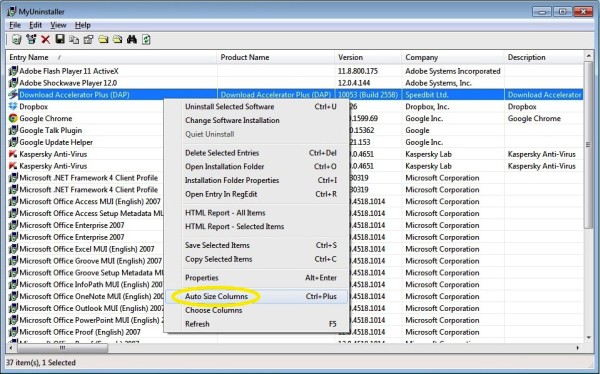Select Choose Columns in context menu

[x=257, y=310]
